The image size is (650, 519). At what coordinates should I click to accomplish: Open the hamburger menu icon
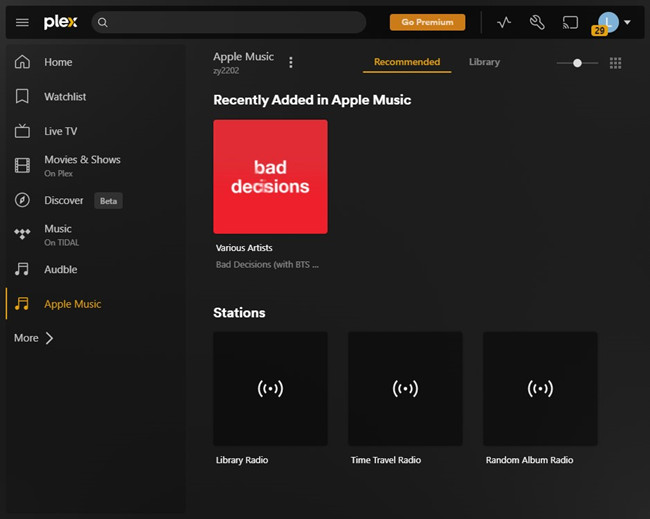(22, 22)
